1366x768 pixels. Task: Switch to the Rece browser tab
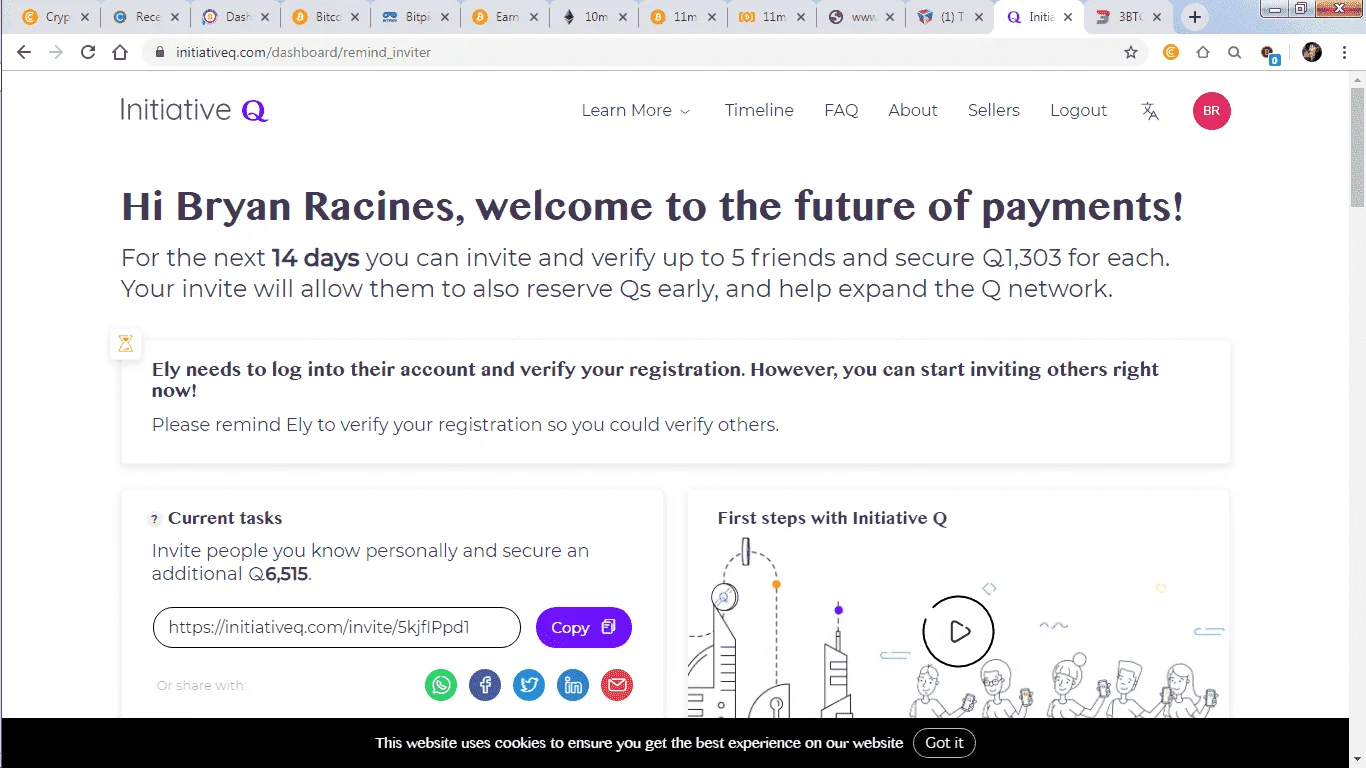[143, 17]
